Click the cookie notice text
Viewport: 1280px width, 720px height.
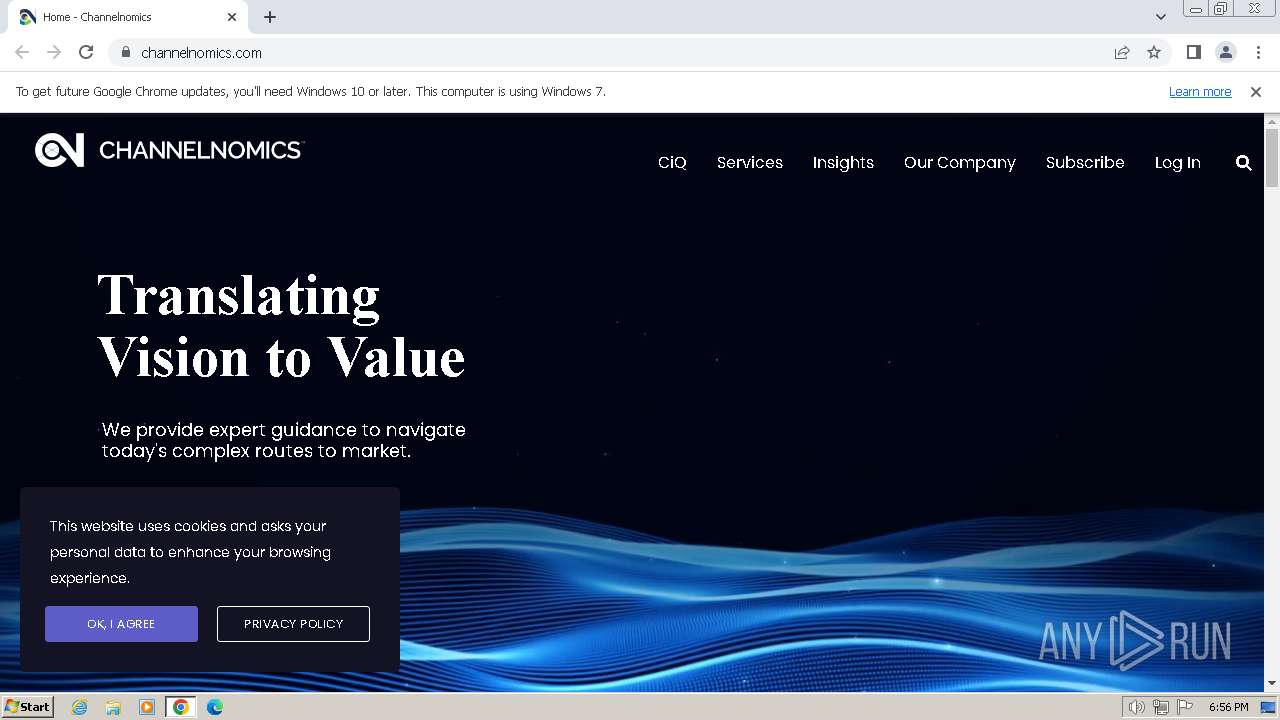coord(190,552)
